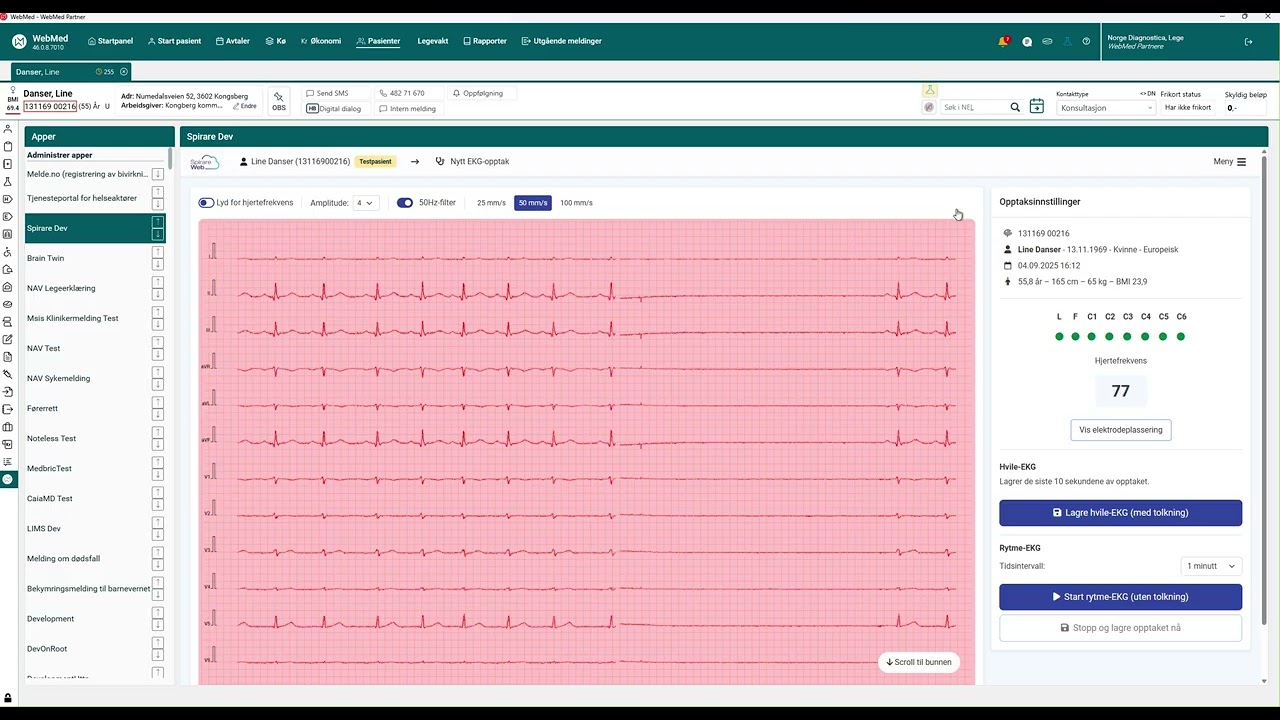This screenshot has height=720, width=1280.
Task: Click the lab flask icon in header
Action: tap(1067, 41)
